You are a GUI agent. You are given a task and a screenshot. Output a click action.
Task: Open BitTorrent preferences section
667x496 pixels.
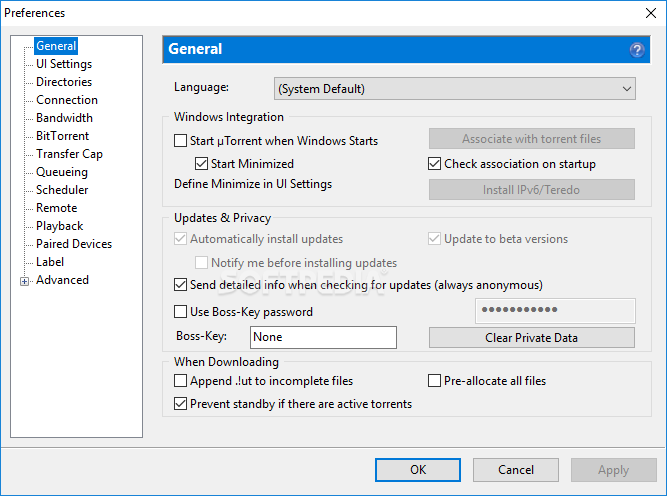point(63,136)
